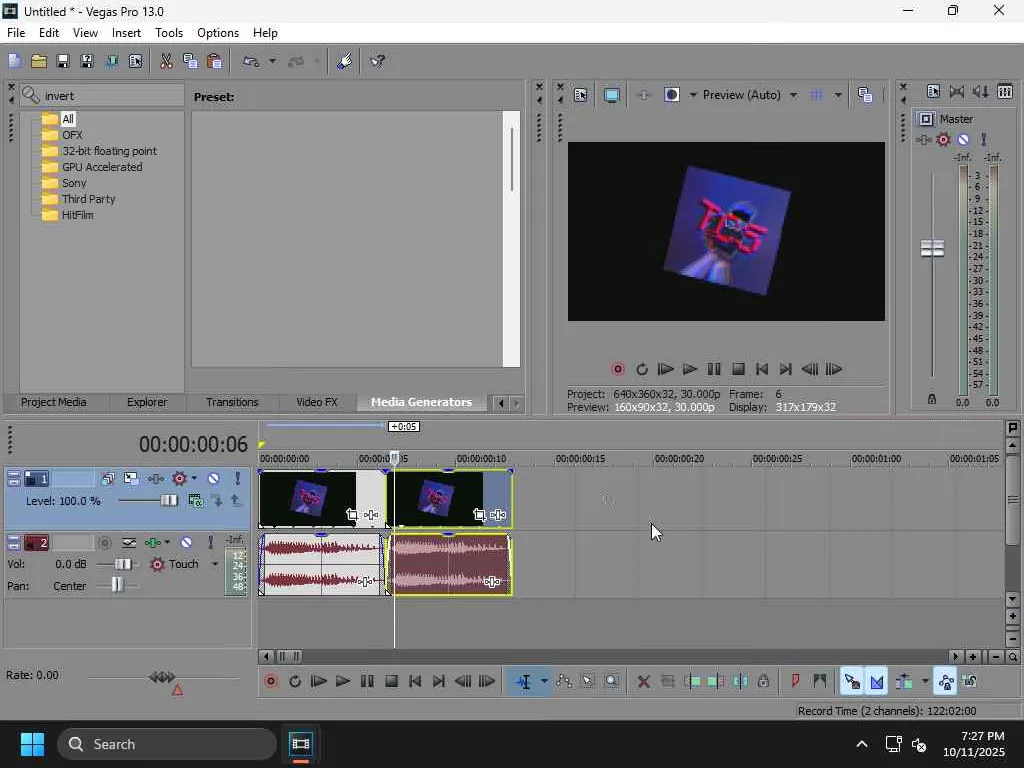The height and width of the screenshot is (768, 1024).
Task: Paste with the clipboard toolbar icon
Action: [x=214, y=61]
